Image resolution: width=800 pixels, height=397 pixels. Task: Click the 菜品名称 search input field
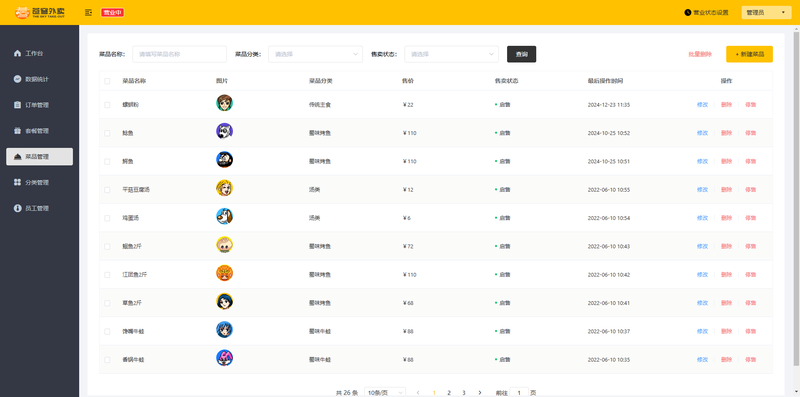click(180, 54)
